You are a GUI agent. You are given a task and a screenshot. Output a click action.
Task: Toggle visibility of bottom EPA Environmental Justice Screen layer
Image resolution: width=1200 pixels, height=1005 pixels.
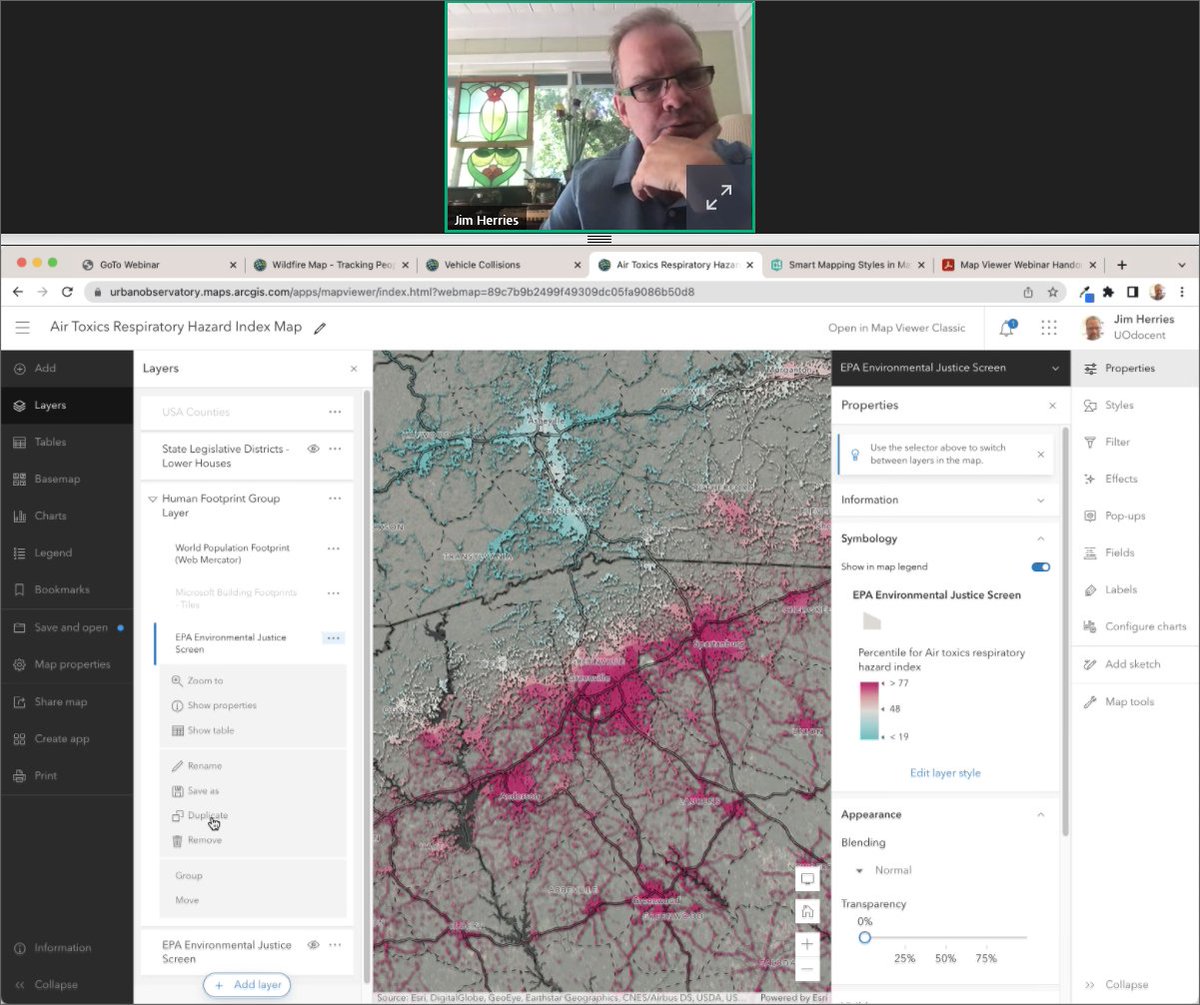(x=313, y=945)
